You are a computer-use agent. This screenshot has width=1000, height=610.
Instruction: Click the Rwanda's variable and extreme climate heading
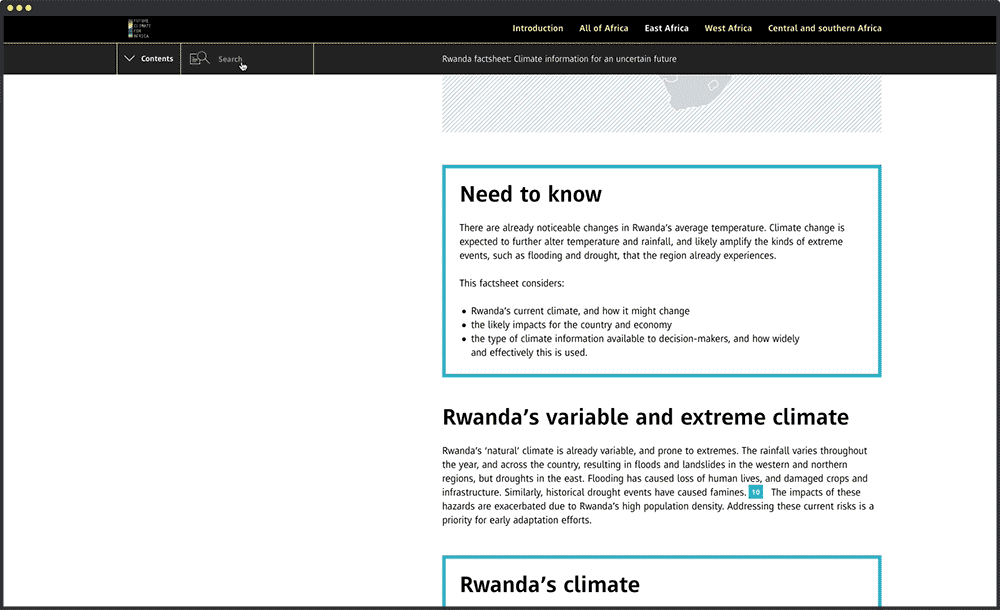[x=645, y=417]
